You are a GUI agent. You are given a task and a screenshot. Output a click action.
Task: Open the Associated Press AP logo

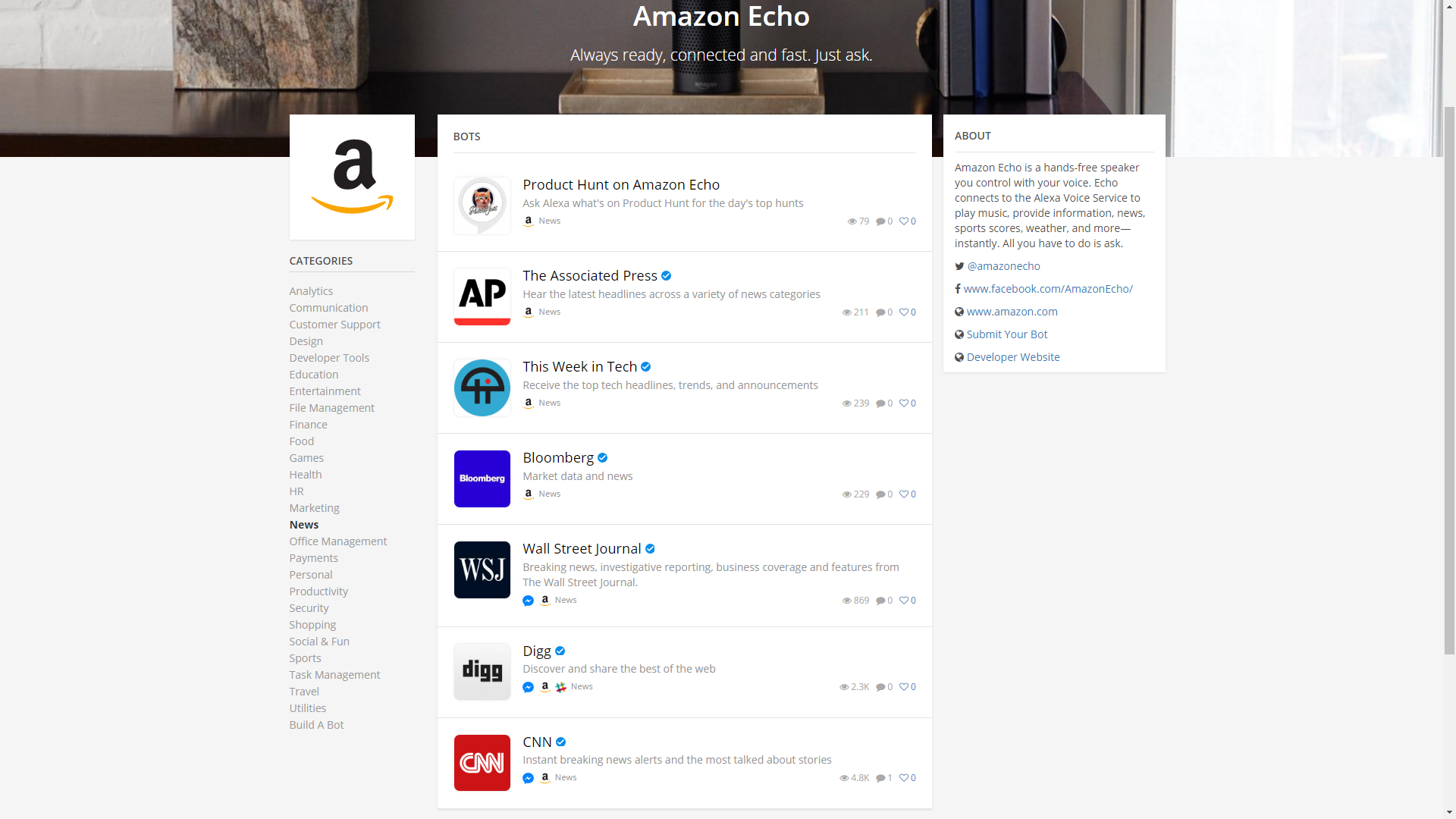(482, 297)
